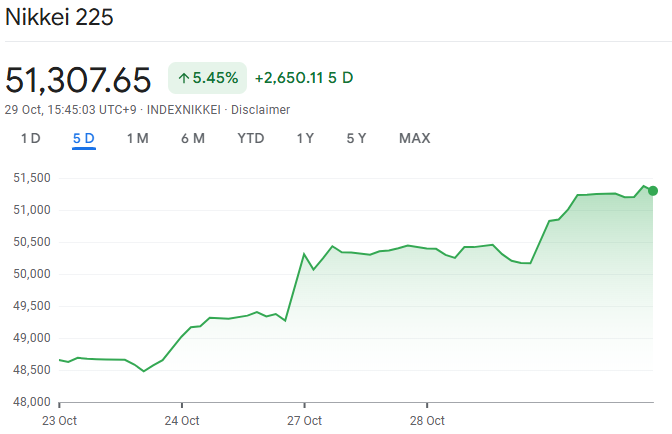Switch to the 1 D time range tab
This screenshot has width=672, height=434.
coord(31,138)
